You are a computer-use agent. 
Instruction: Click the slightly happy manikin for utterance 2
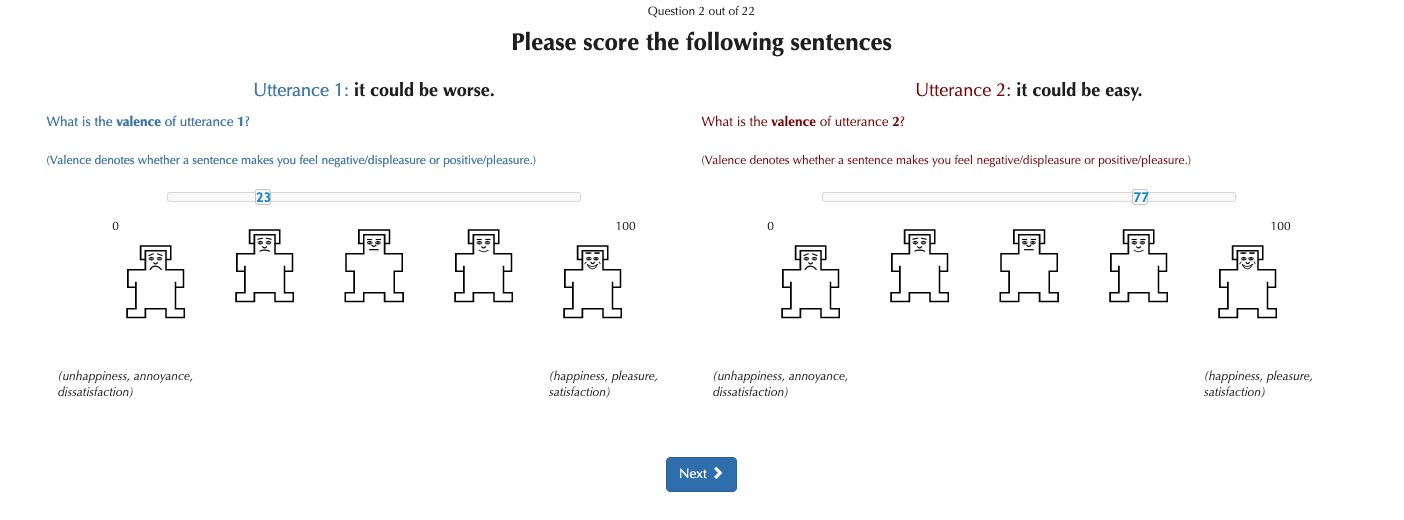1138,265
